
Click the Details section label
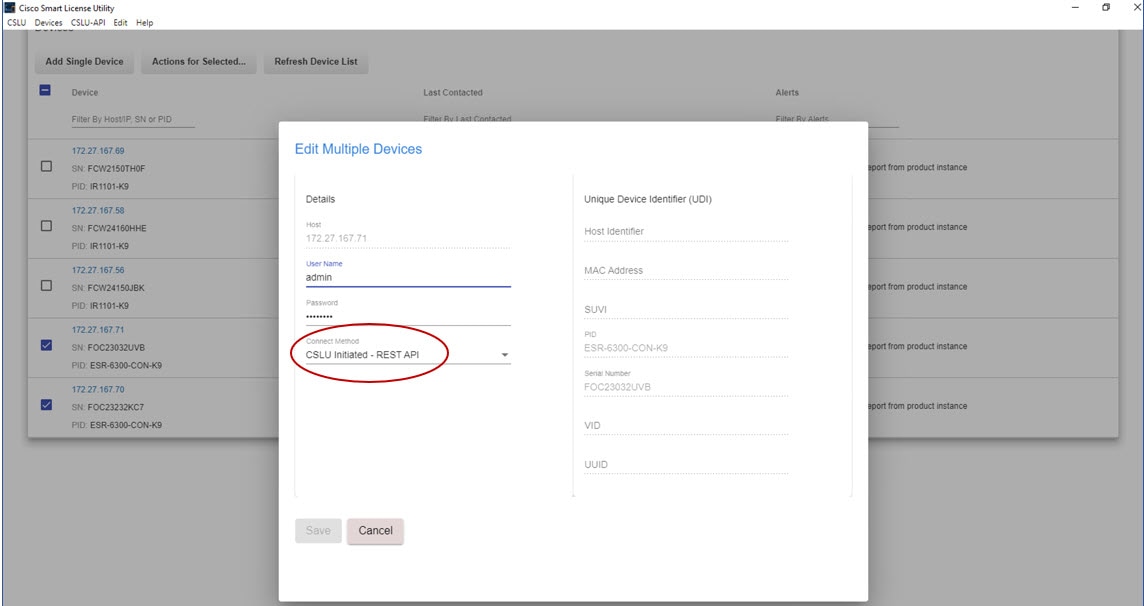[320, 199]
